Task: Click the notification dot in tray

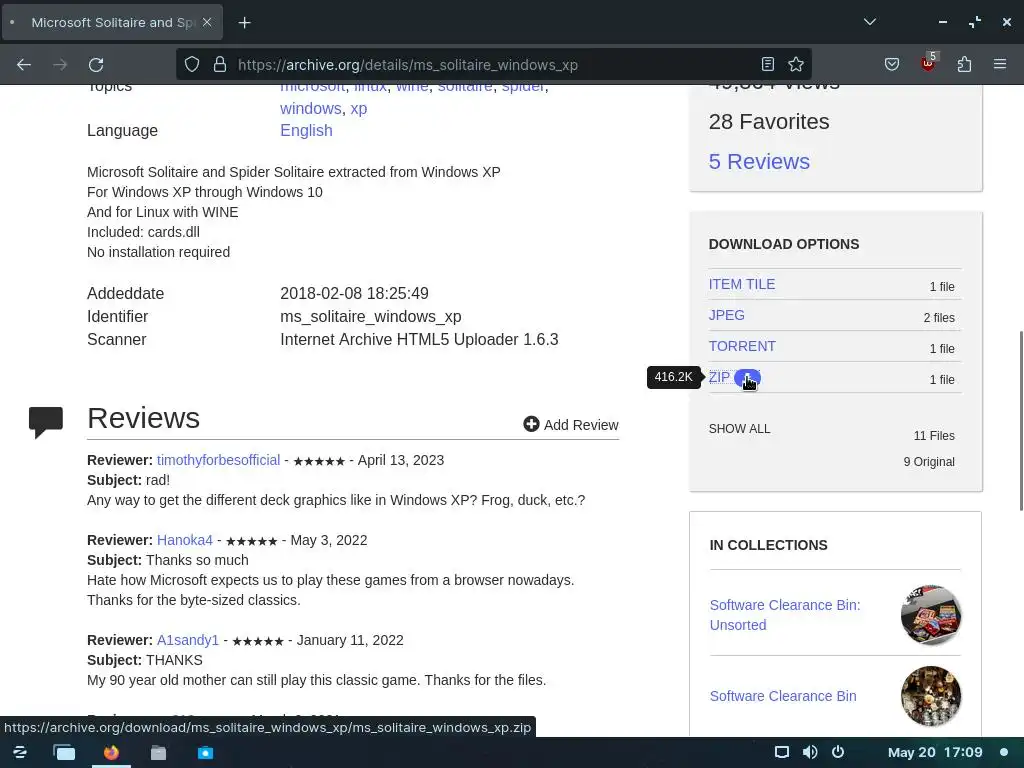Action: coord(1004,752)
